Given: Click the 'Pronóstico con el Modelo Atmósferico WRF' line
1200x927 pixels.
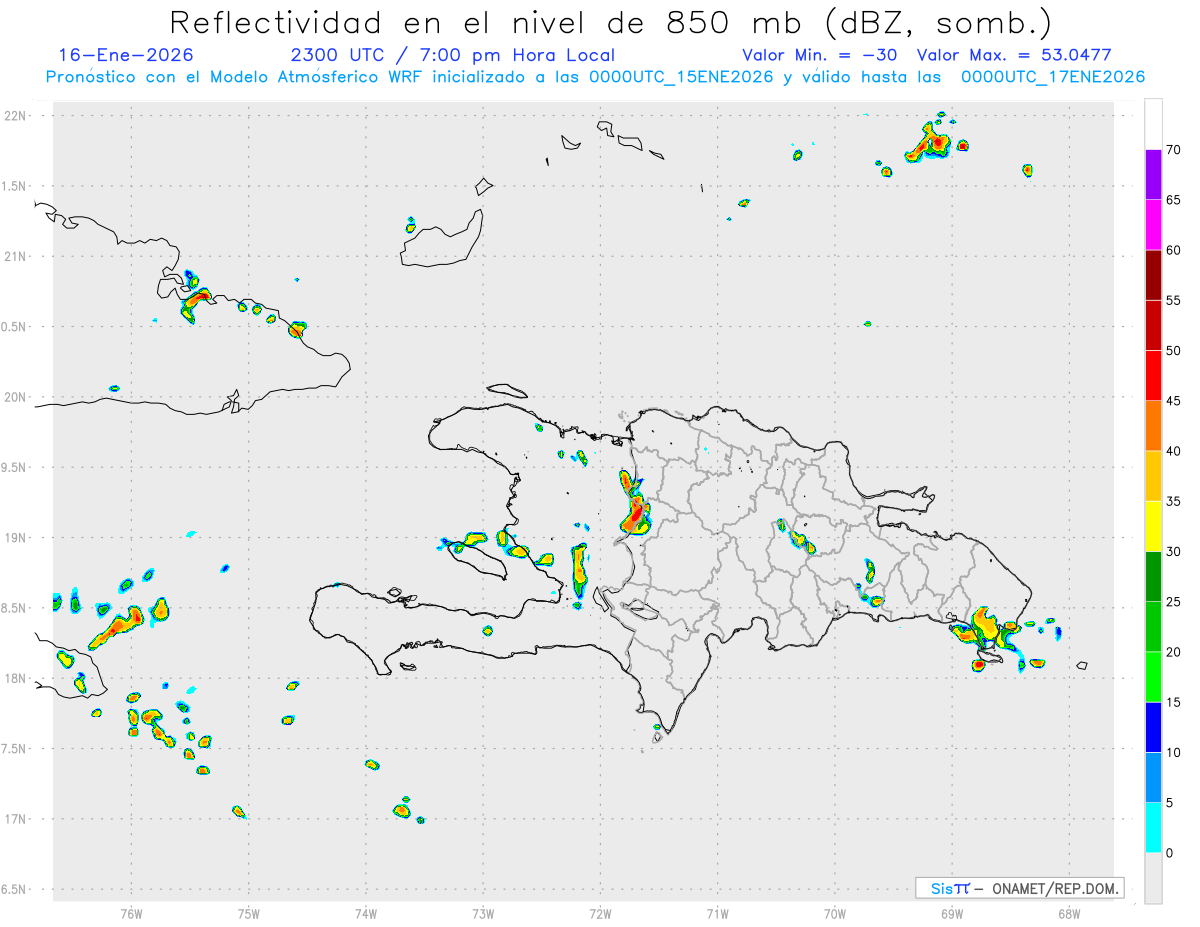Looking at the screenshot, I should coord(595,77).
